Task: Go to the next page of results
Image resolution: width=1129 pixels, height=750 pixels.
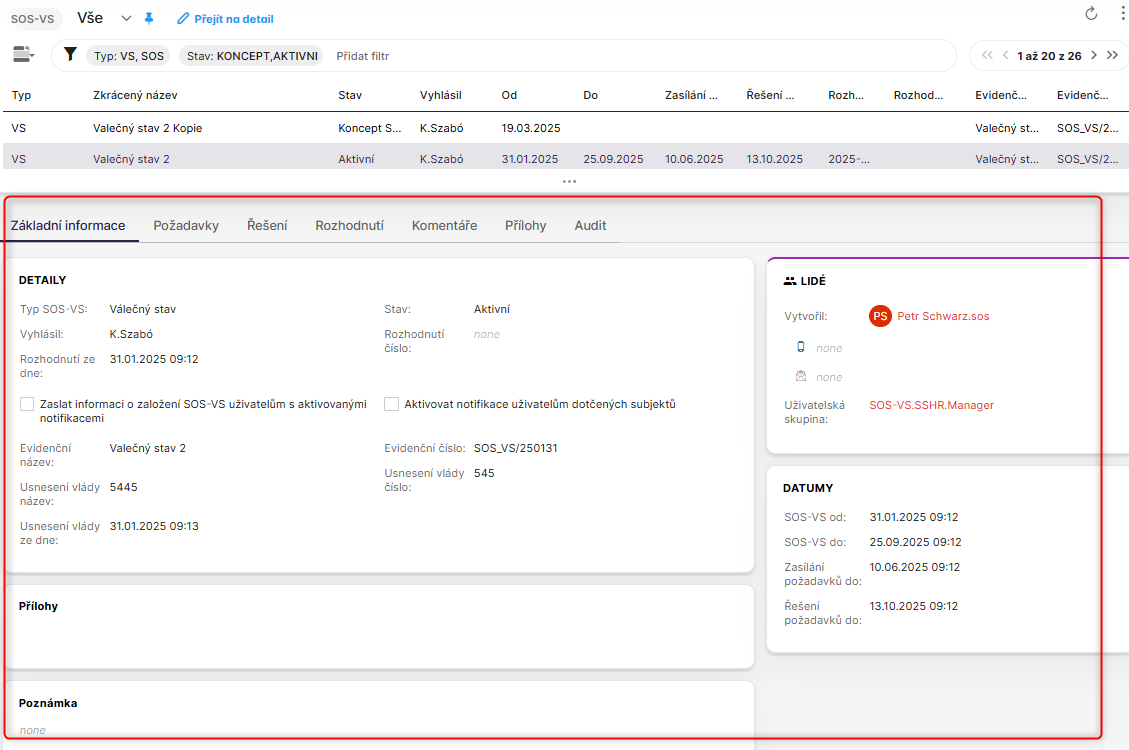Action: pyautogui.click(x=1094, y=56)
